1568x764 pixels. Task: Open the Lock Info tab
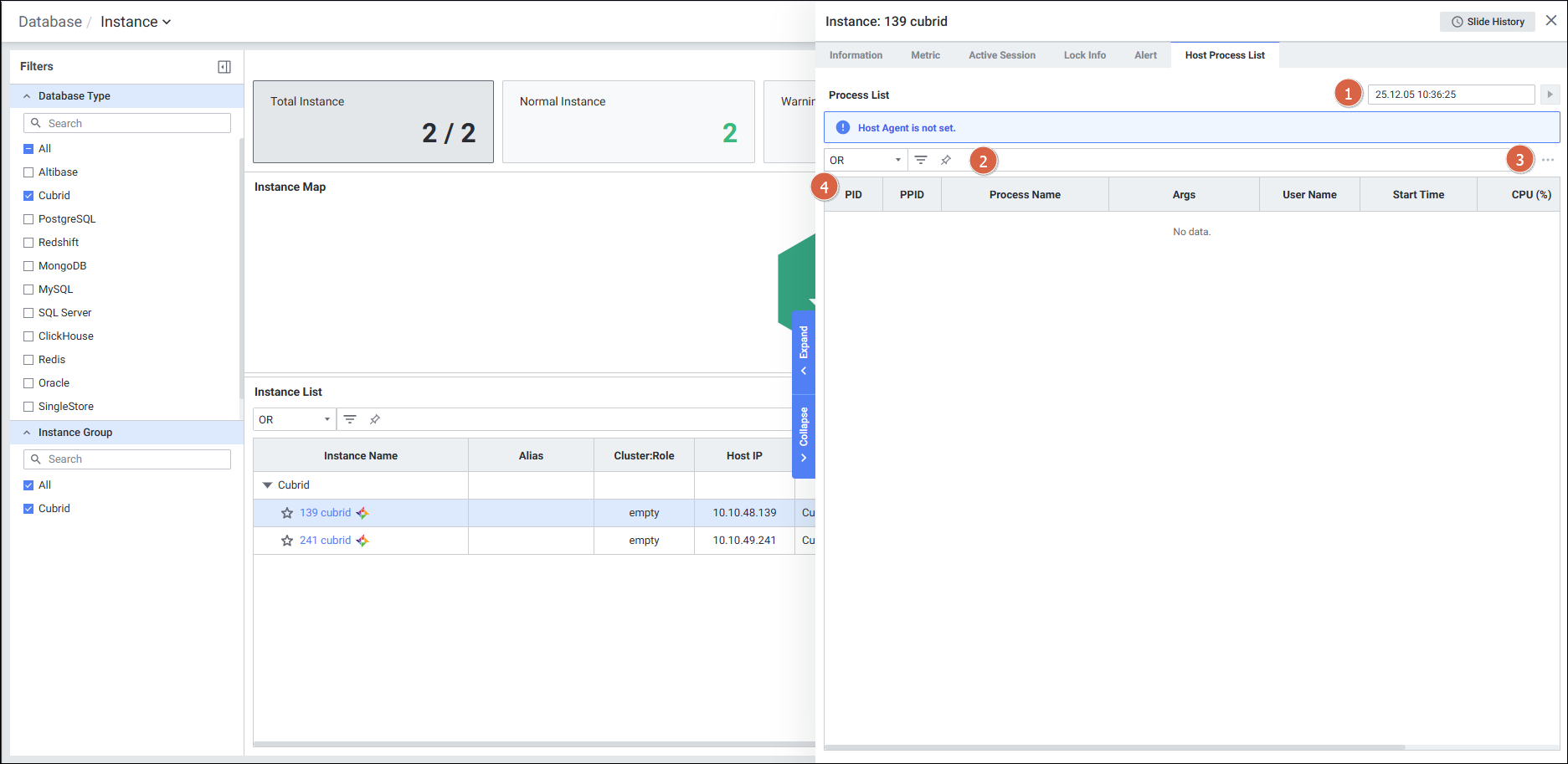(x=1084, y=55)
